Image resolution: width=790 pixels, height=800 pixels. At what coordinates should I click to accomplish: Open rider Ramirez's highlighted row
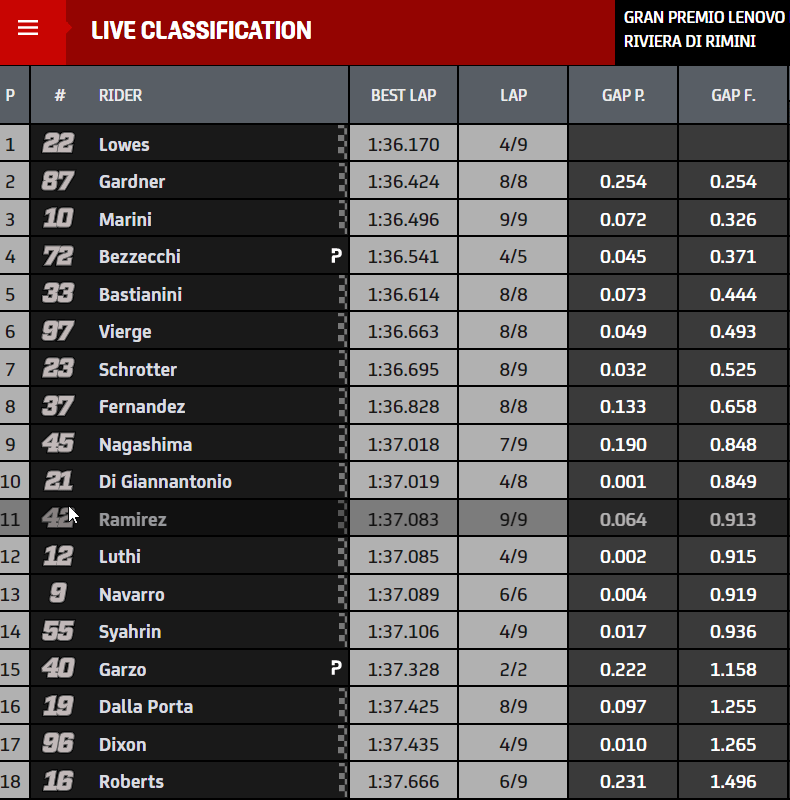[133, 520]
